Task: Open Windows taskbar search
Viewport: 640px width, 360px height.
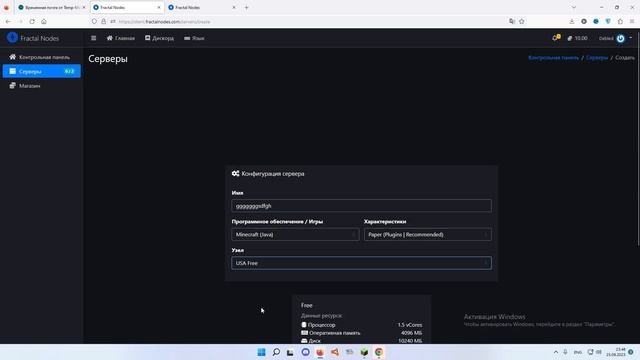Action: (x=276, y=352)
